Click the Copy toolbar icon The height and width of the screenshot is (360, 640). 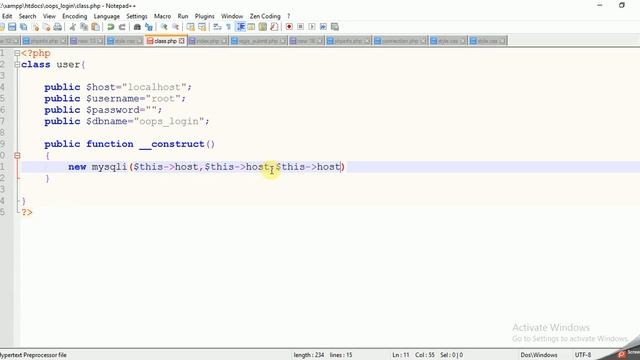pyautogui.click(x=84, y=27)
